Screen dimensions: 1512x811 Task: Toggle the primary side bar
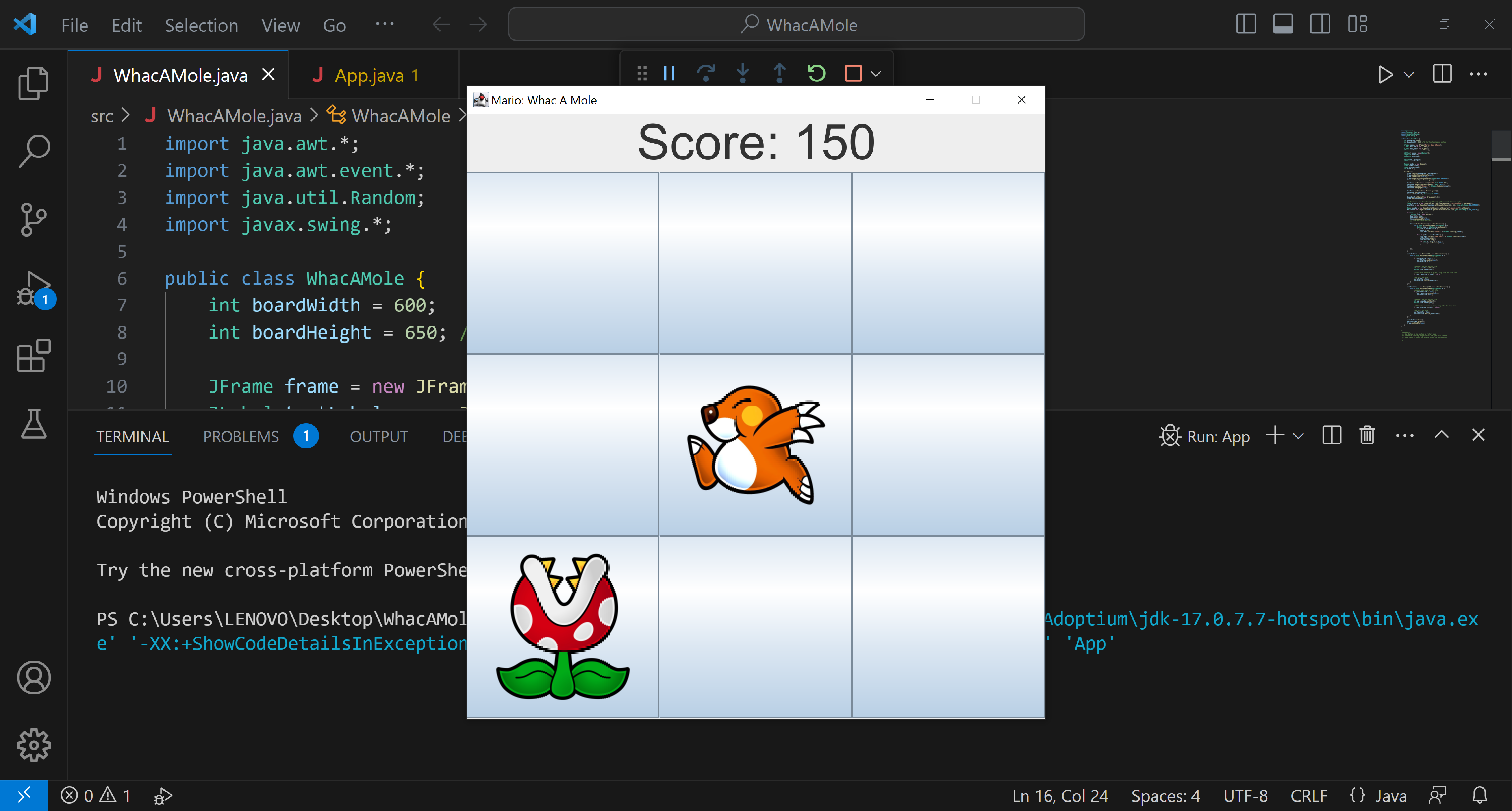1246,25
